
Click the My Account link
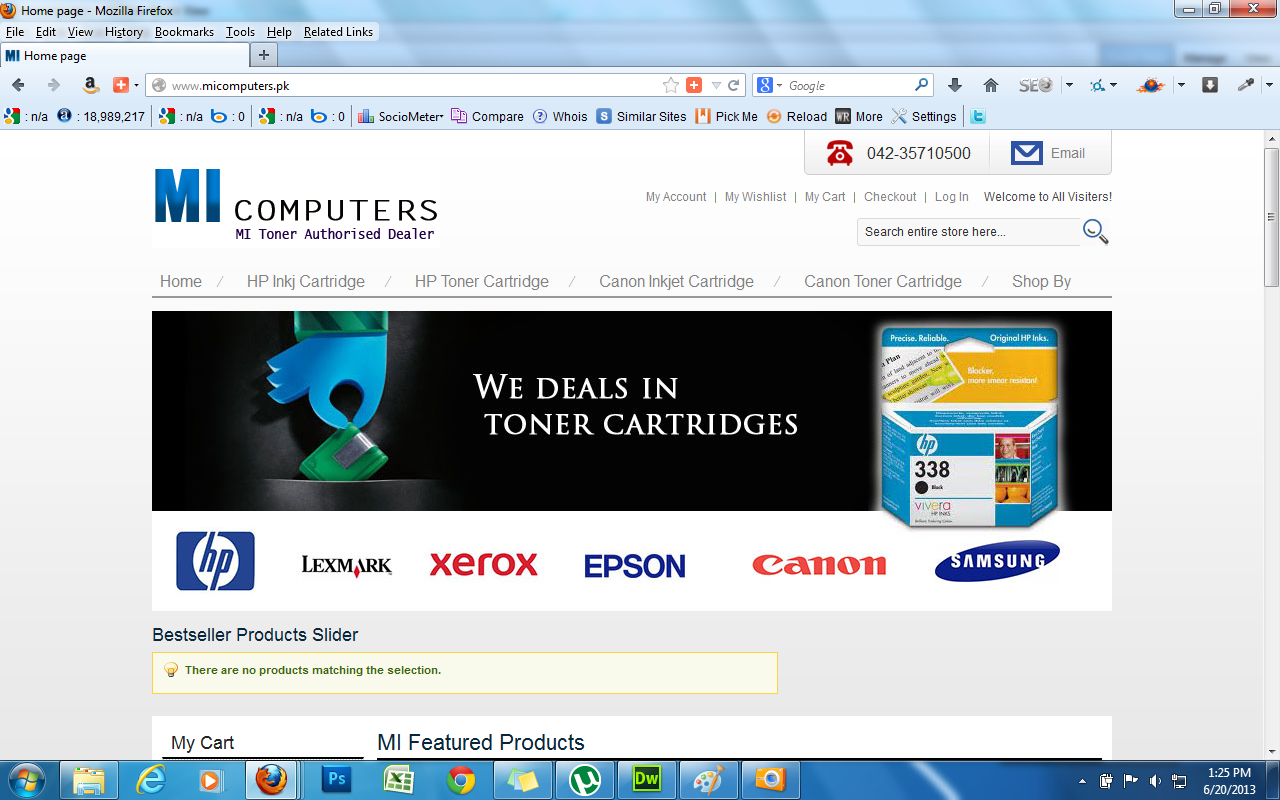[676, 197]
